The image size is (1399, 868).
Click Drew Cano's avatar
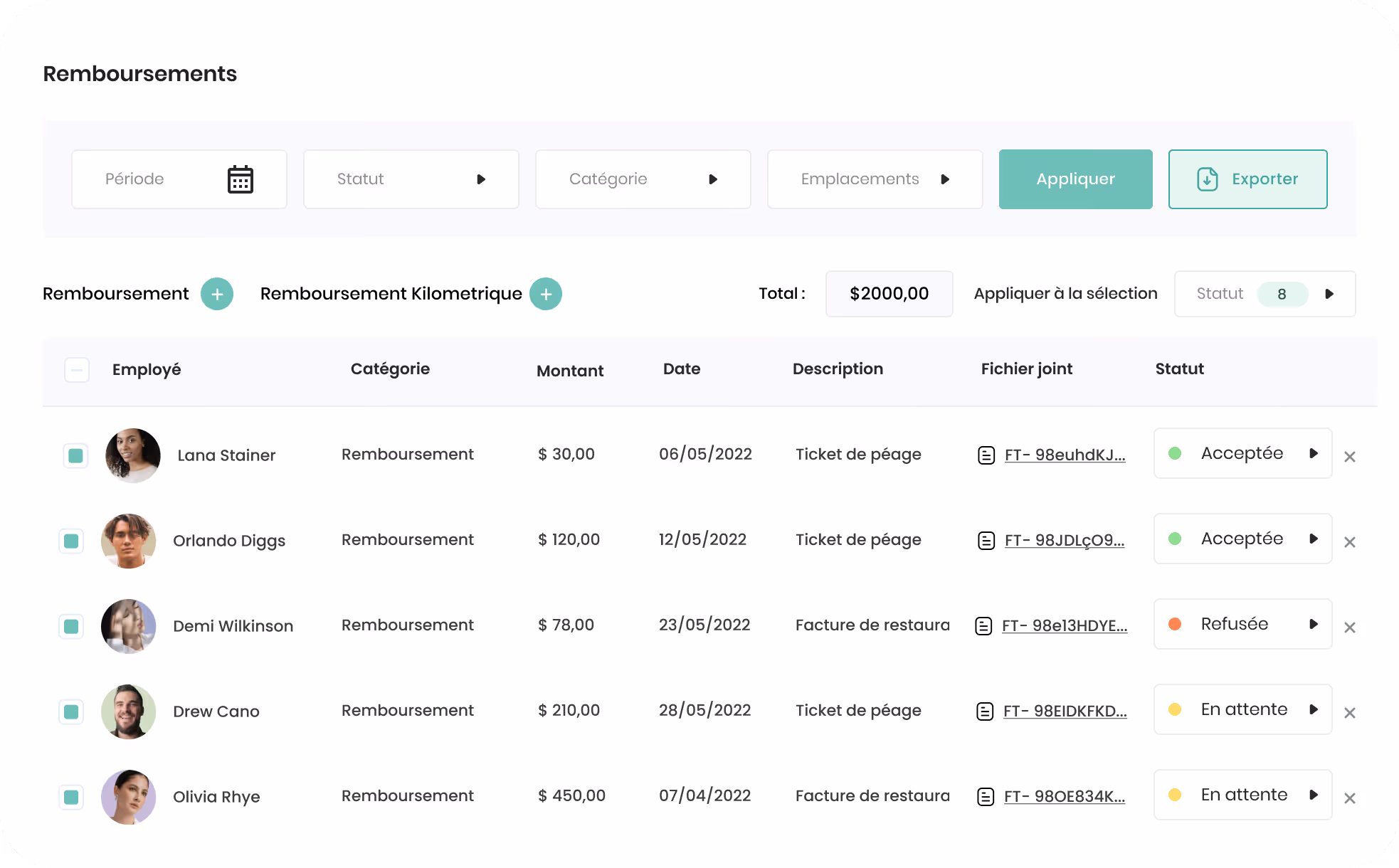129,711
